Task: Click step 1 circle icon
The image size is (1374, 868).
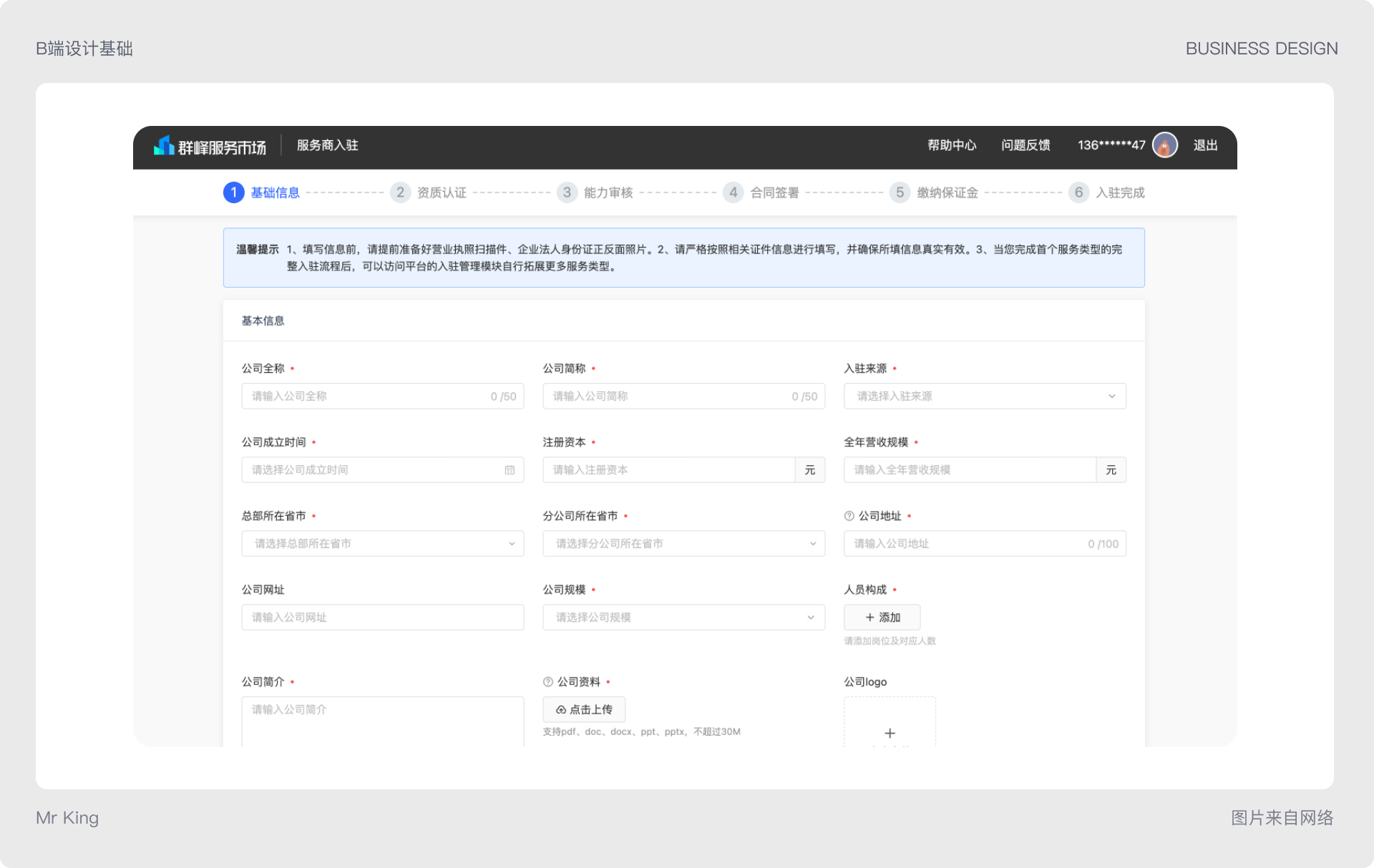Action: (x=234, y=192)
